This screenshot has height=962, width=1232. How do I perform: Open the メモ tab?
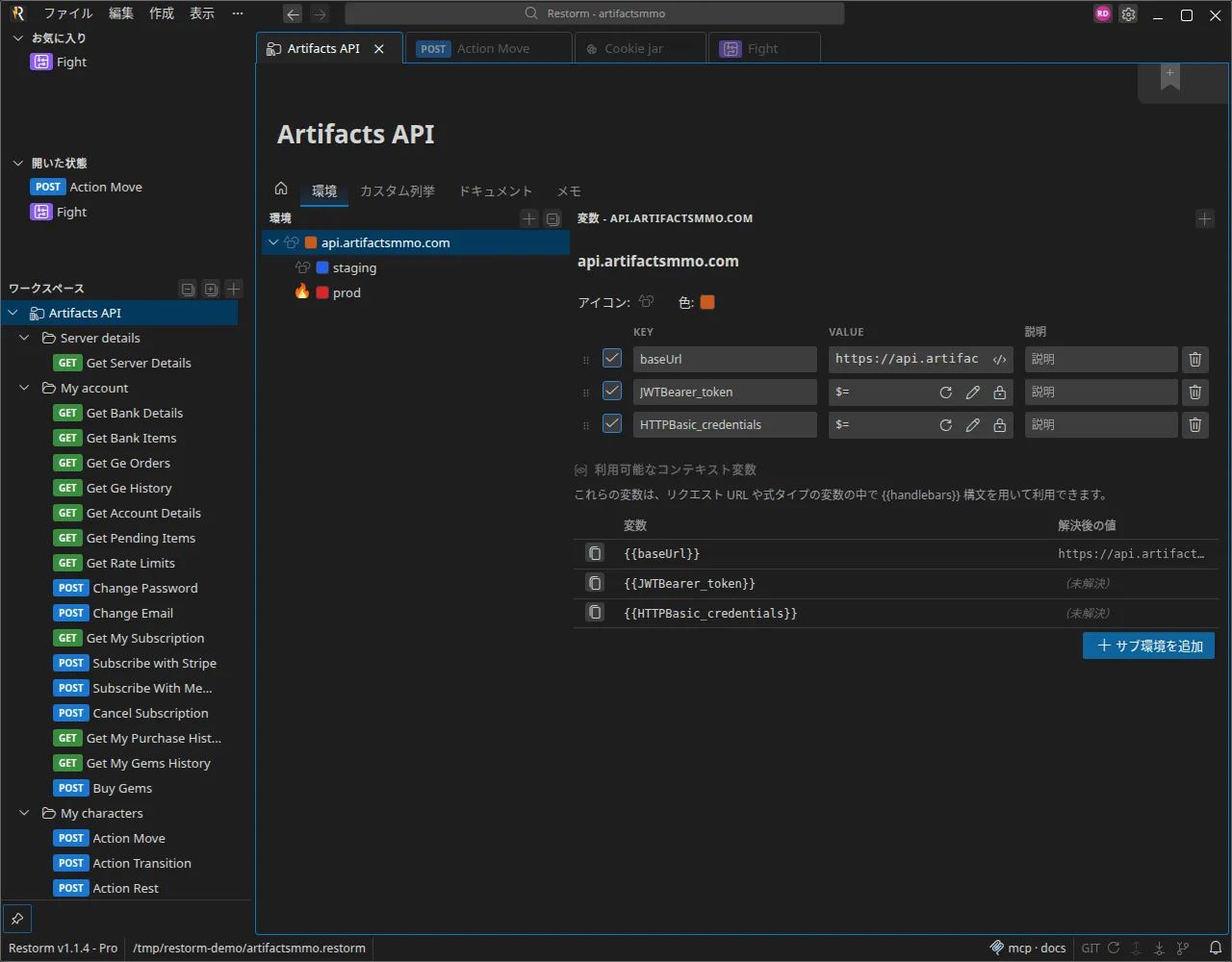tap(569, 191)
